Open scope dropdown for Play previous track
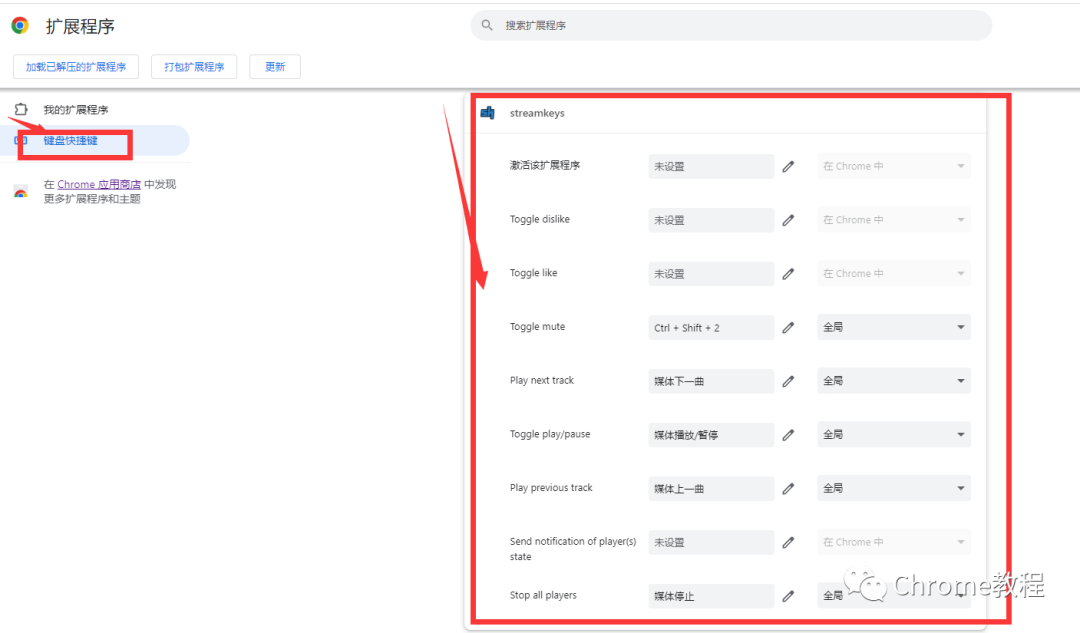The height and width of the screenshot is (633, 1080). pyautogui.click(x=893, y=488)
